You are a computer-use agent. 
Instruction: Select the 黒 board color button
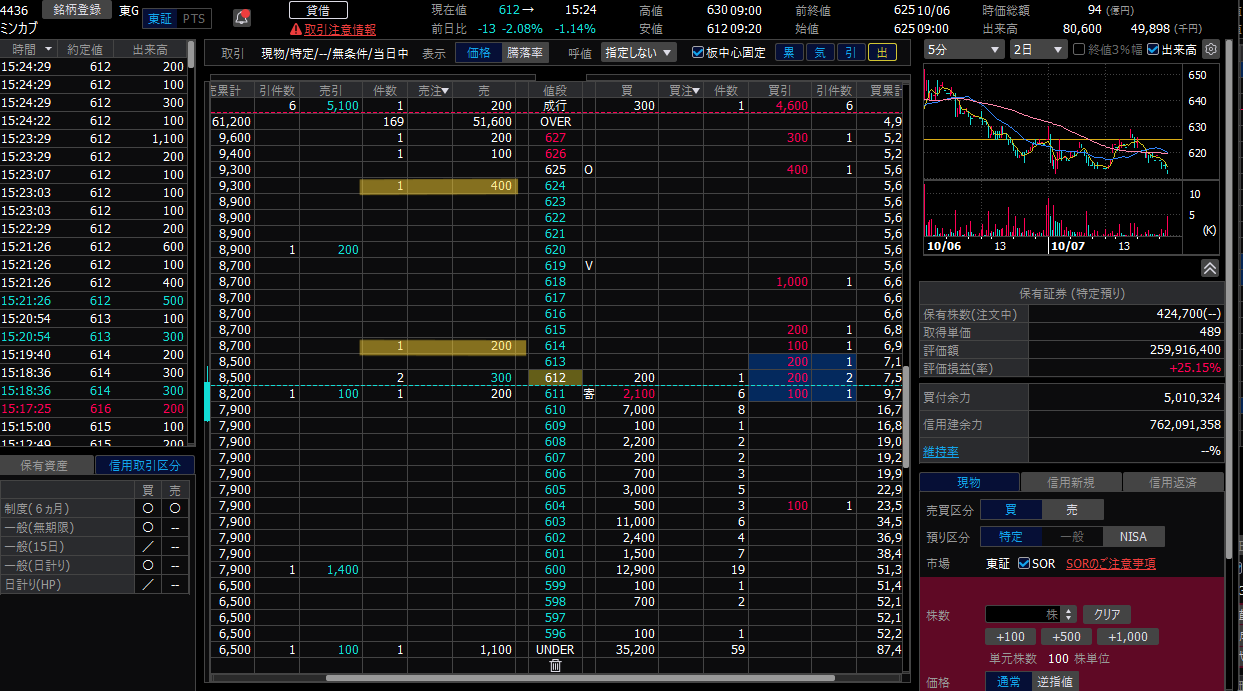click(x=789, y=53)
